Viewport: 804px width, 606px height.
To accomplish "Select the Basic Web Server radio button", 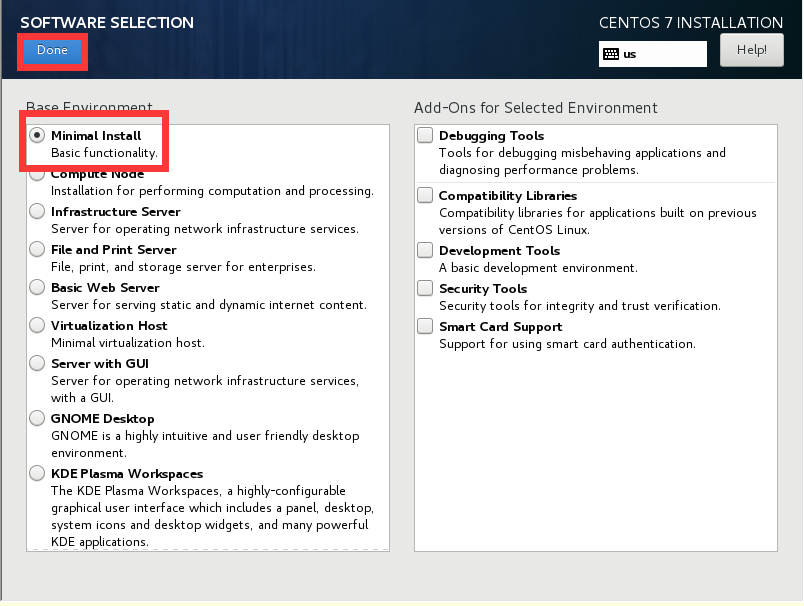I will [x=38, y=288].
